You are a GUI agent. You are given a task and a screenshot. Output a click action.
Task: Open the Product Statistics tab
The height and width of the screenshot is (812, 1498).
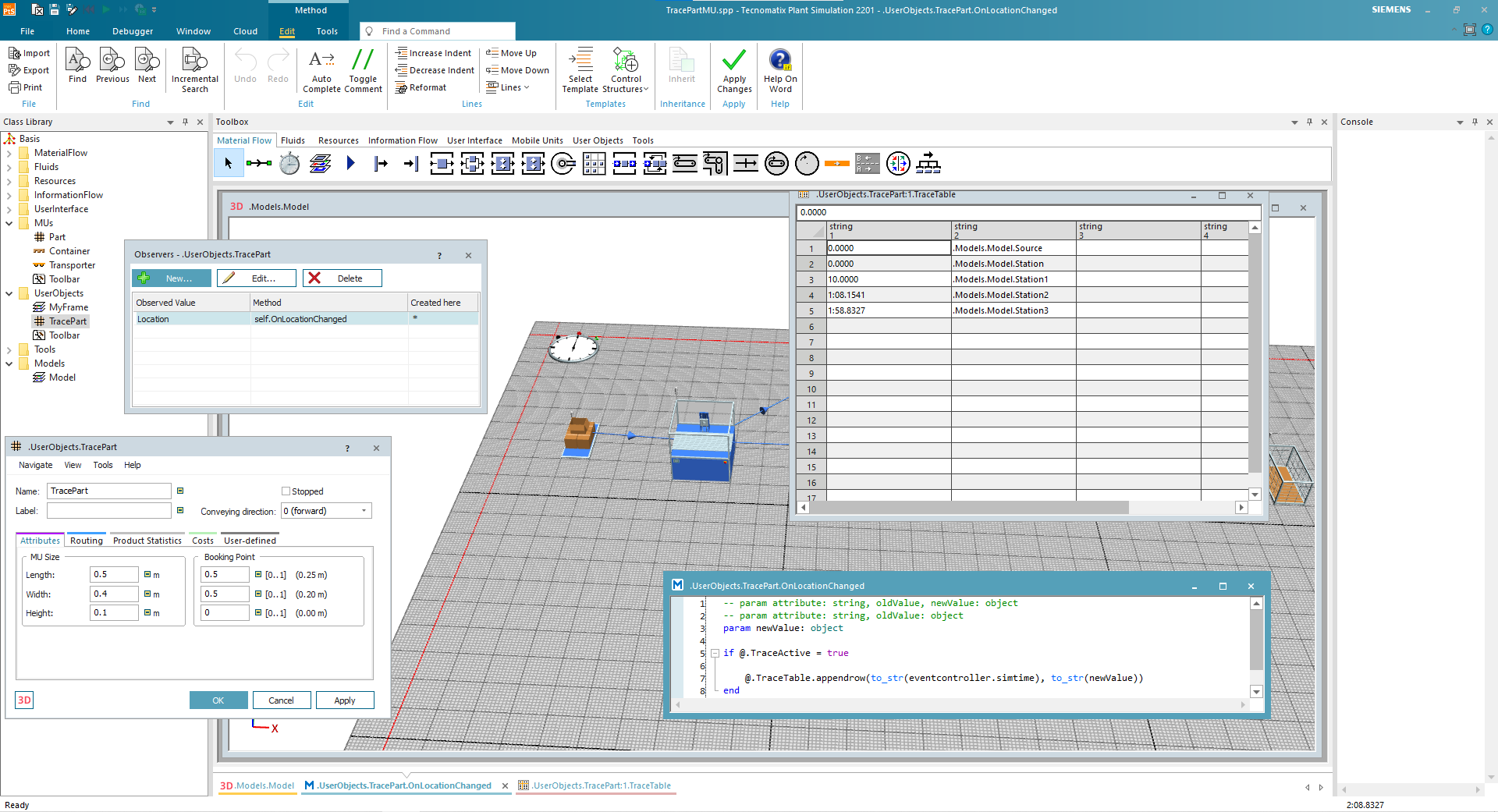(x=147, y=541)
